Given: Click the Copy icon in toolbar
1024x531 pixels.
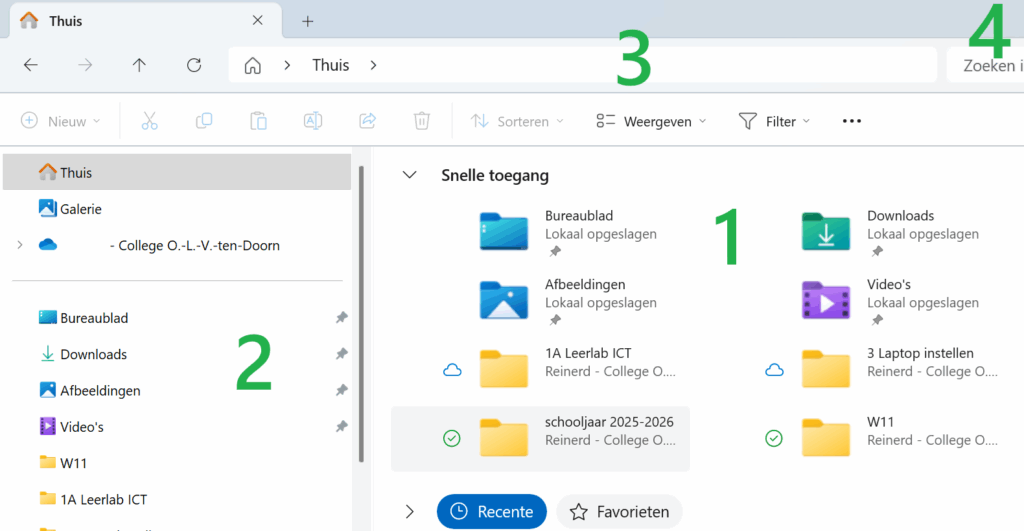Looking at the screenshot, I should coord(204,121).
